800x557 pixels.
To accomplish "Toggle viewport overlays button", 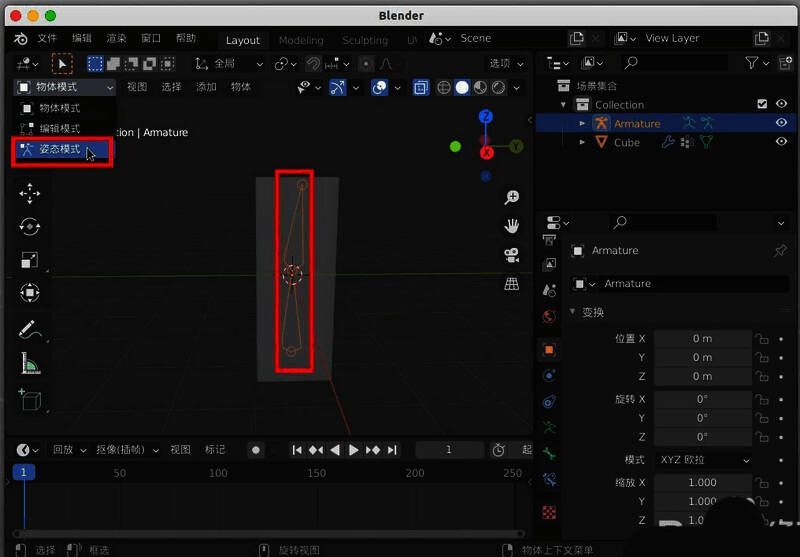I will tap(379, 88).
